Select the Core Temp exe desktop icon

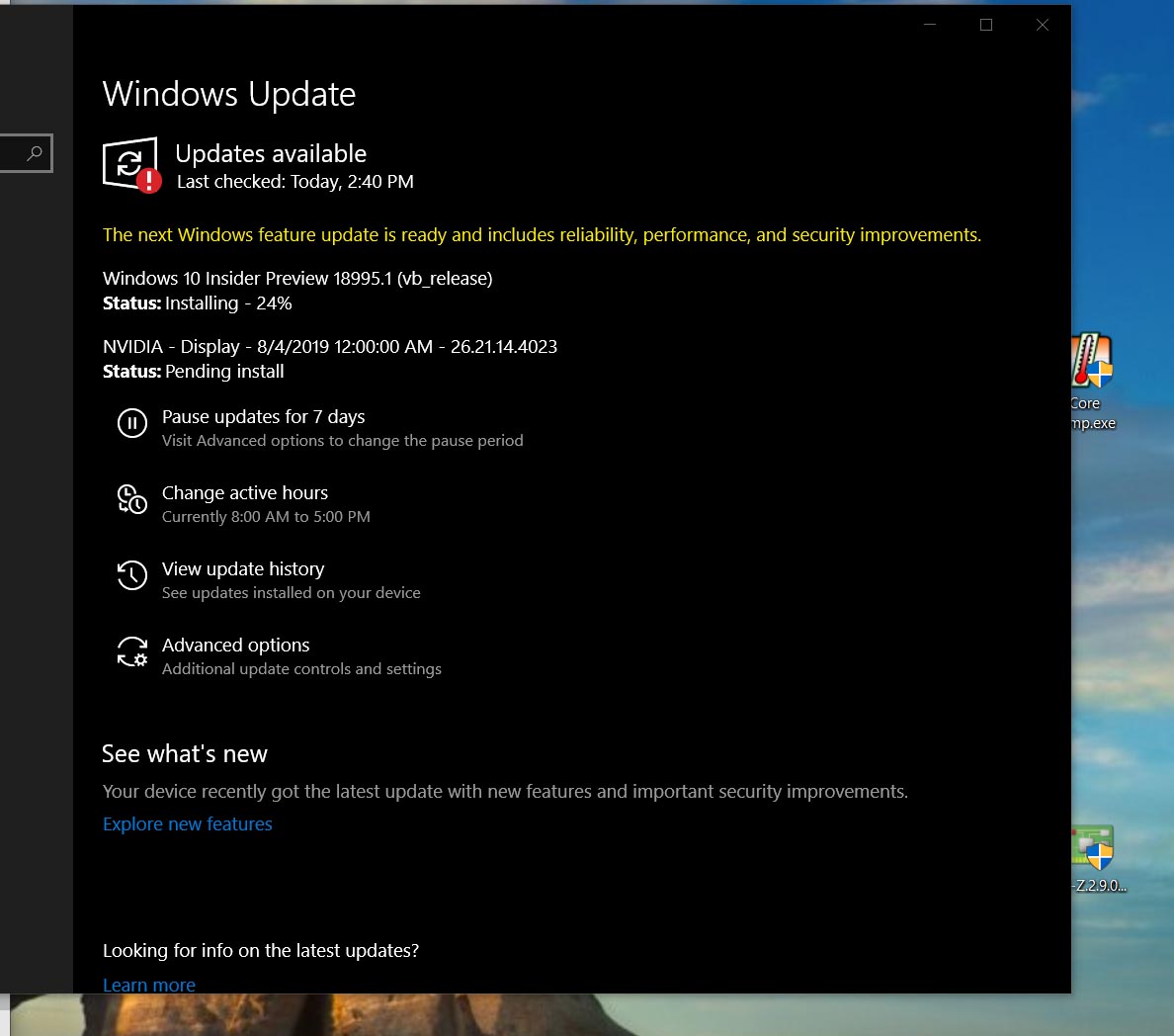coord(1093,382)
